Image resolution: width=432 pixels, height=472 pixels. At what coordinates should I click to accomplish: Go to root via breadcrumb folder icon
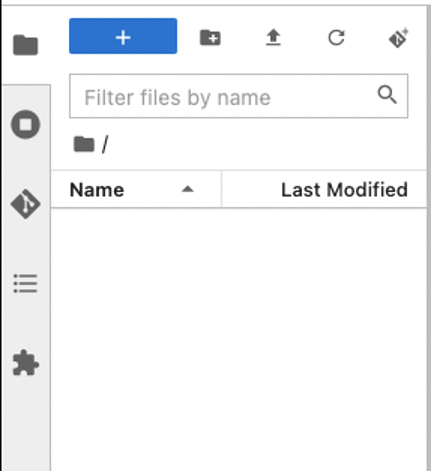click(x=84, y=144)
